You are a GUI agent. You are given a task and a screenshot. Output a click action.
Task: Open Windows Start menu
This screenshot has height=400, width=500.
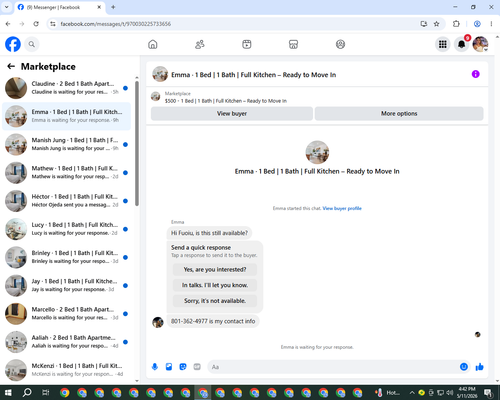click(x=8, y=393)
